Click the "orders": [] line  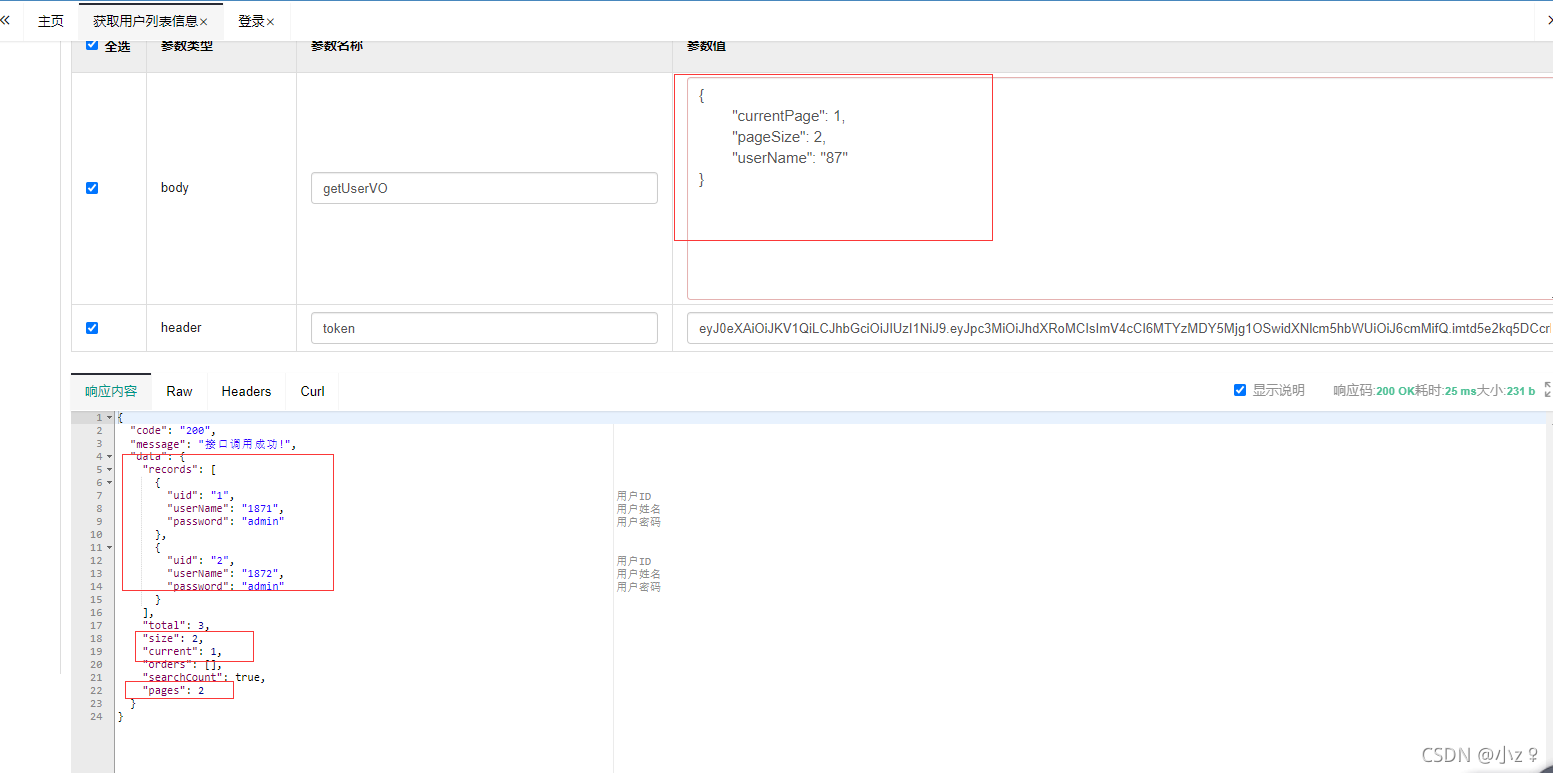[x=181, y=664]
